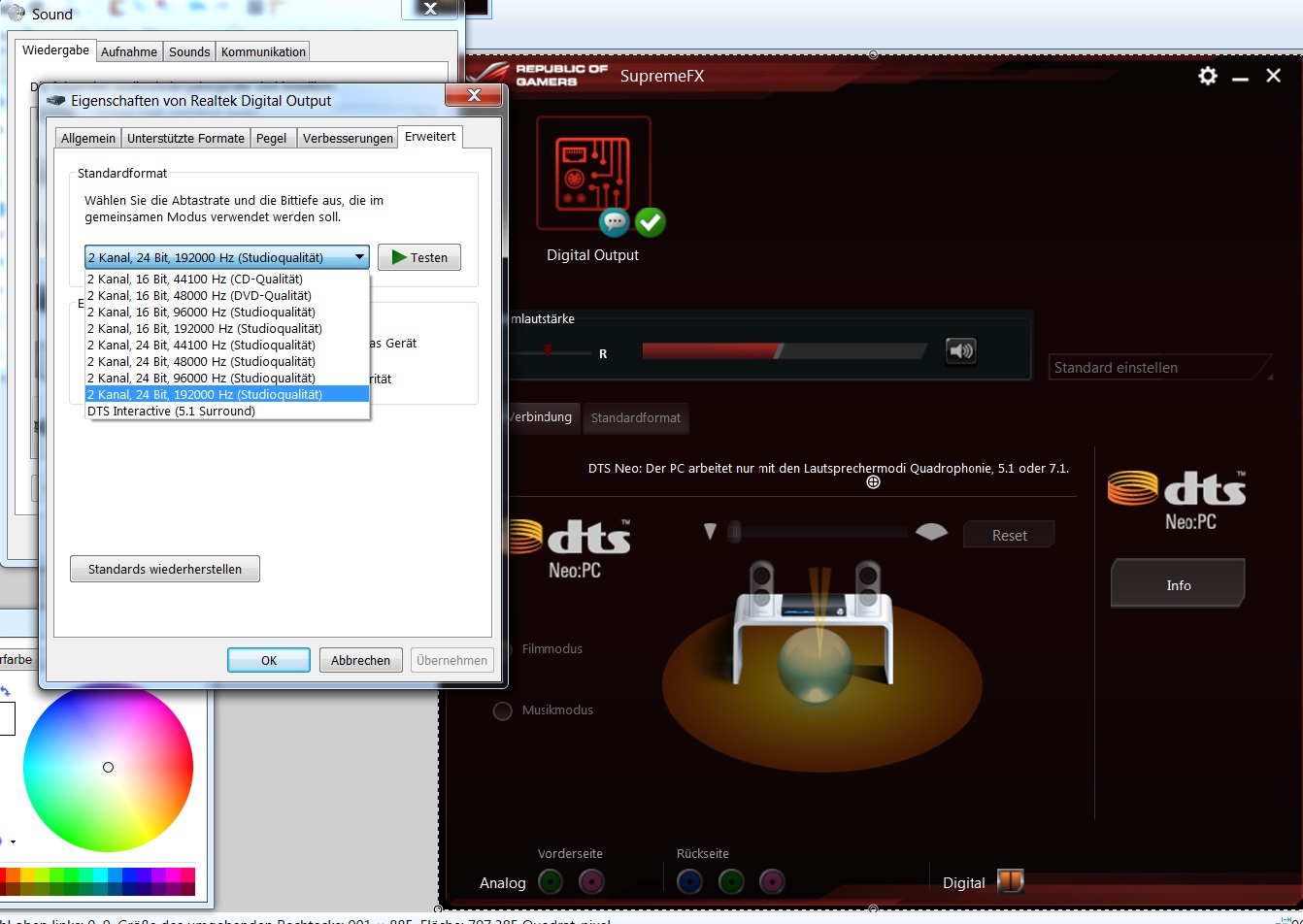This screenshot has width=1303, height=924.
Task: Click the wide cone icon right of the slider
Action: [931, 531]
